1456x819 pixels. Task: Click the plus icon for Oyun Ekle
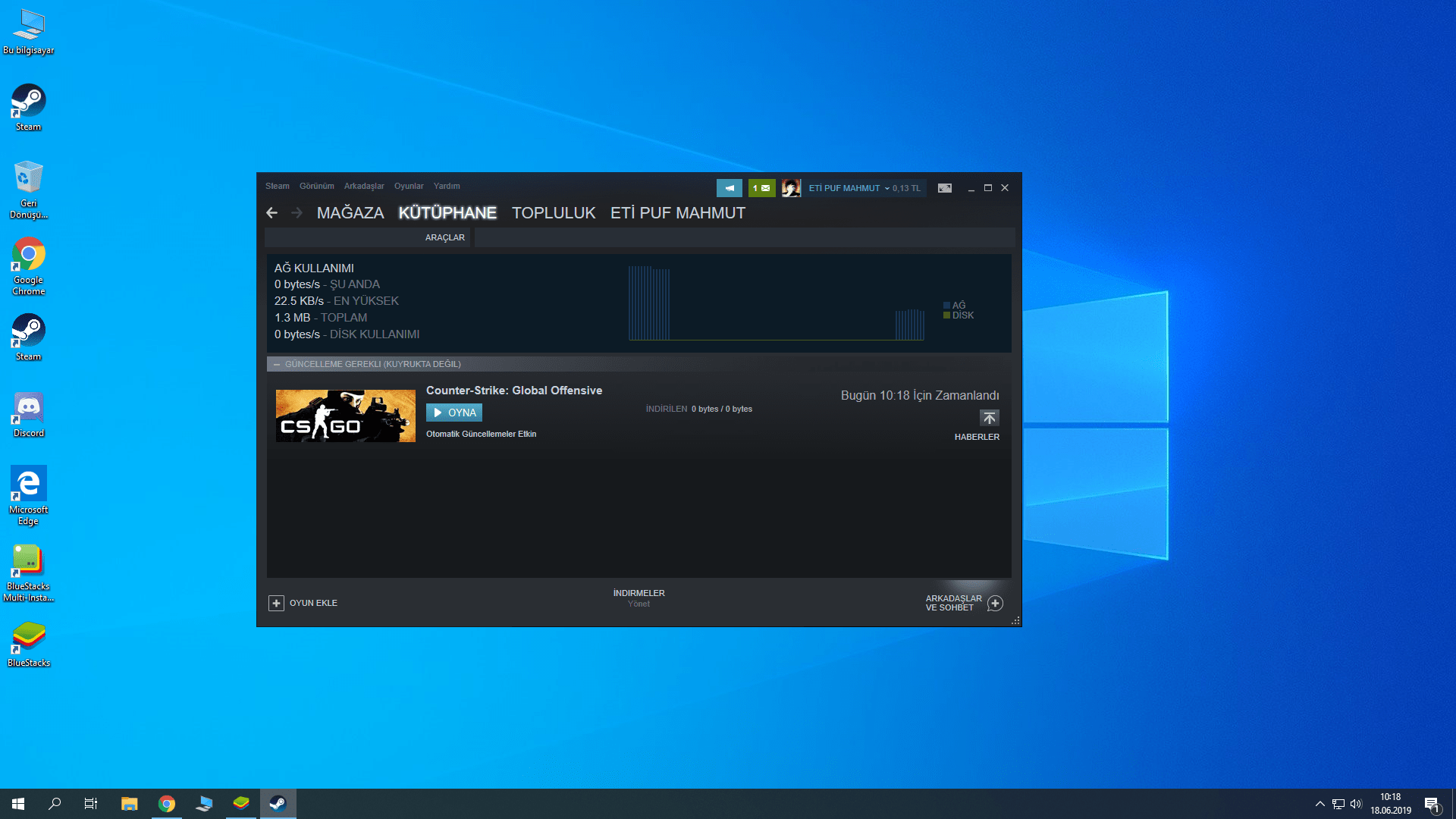tap(276, 603)
